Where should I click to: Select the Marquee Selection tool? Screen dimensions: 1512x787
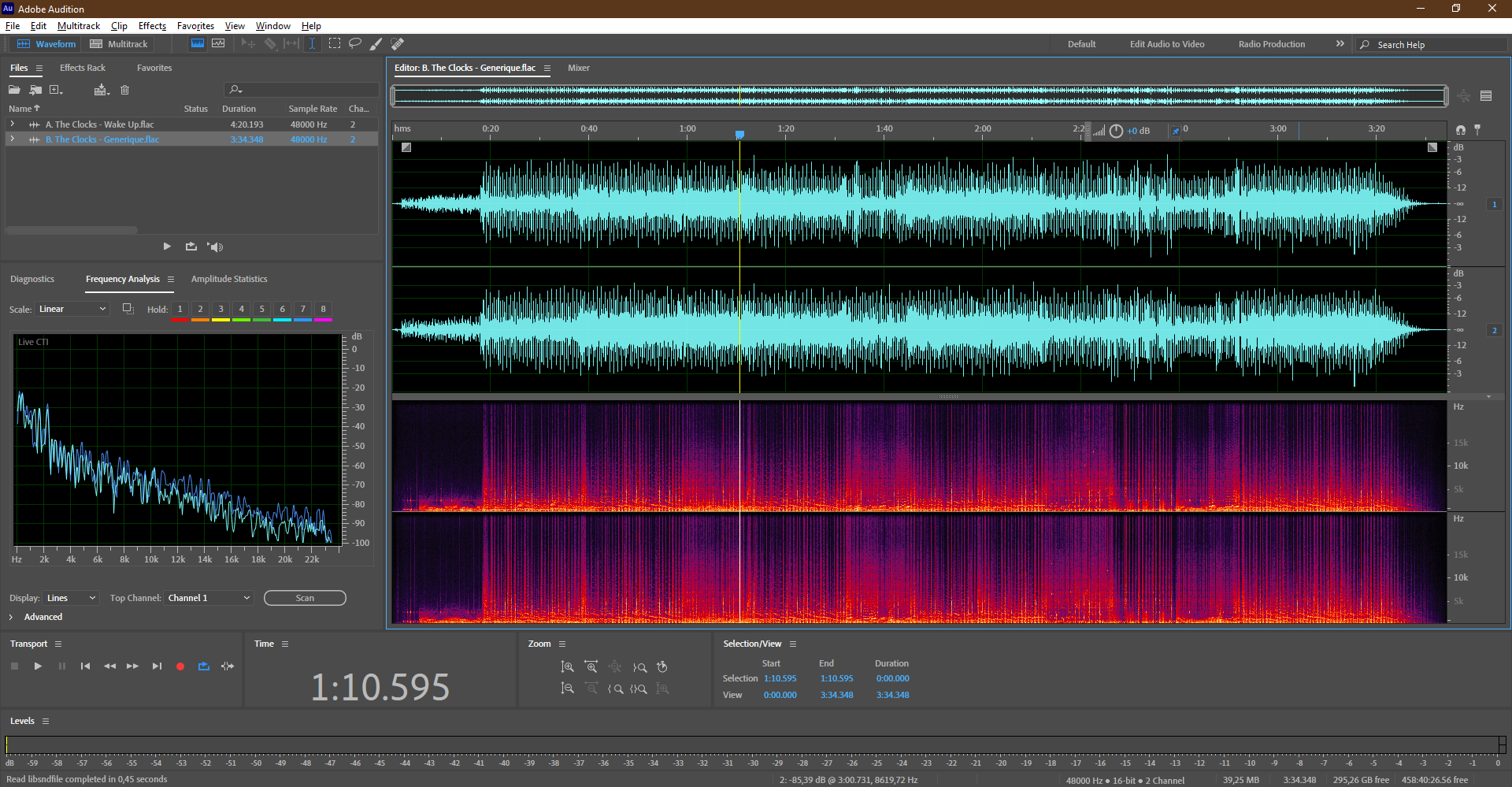click(335, 44)
